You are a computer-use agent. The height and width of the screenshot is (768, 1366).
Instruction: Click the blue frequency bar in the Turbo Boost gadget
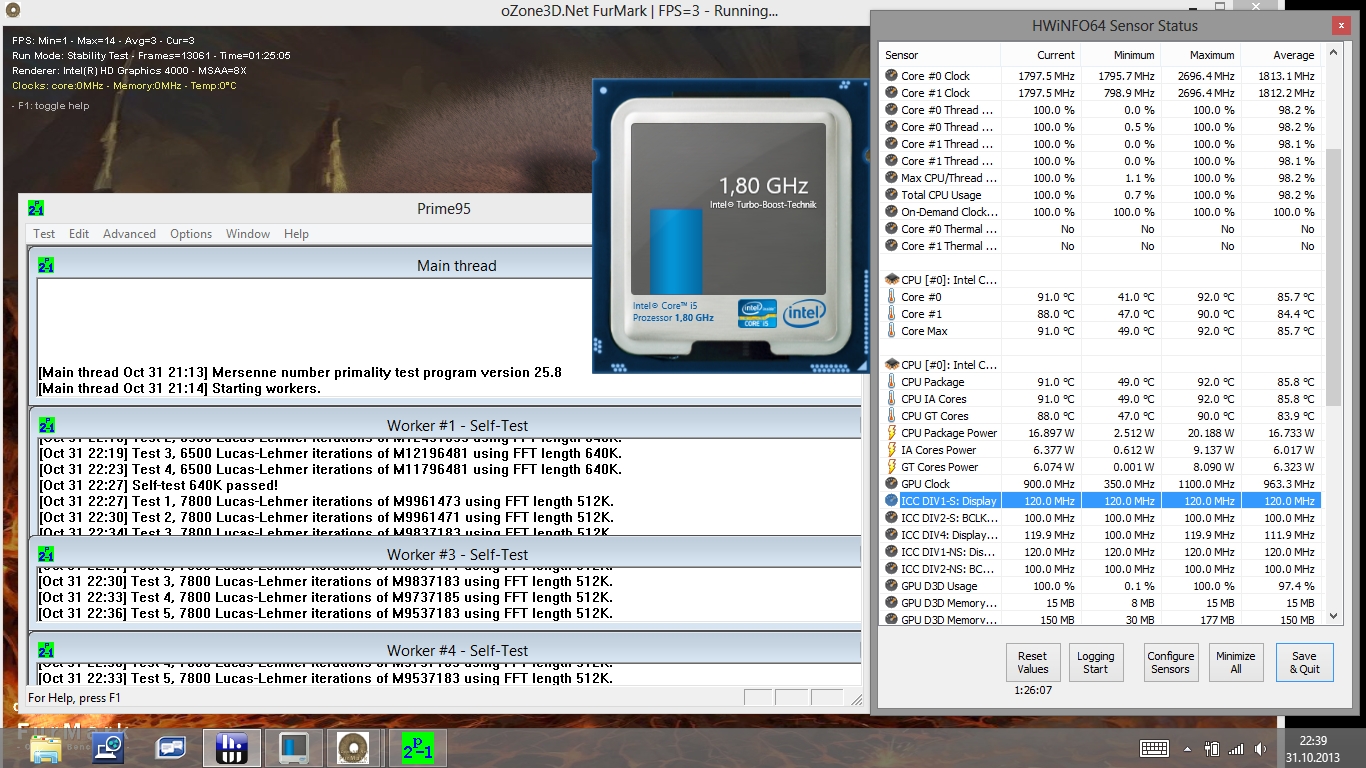[676, 252]
